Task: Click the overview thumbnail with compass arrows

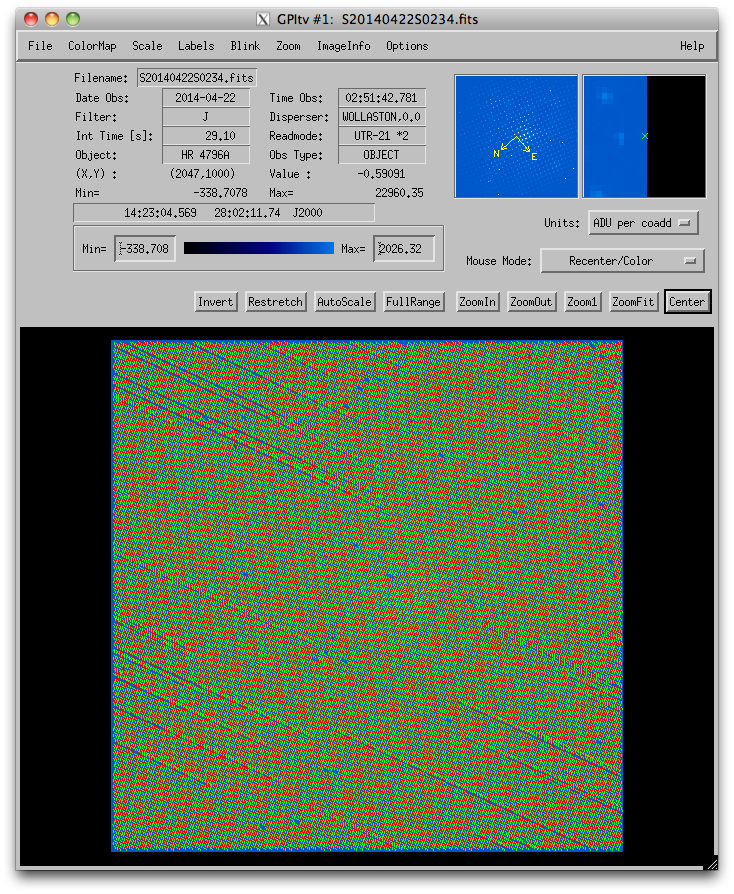Action: [516, 136]
